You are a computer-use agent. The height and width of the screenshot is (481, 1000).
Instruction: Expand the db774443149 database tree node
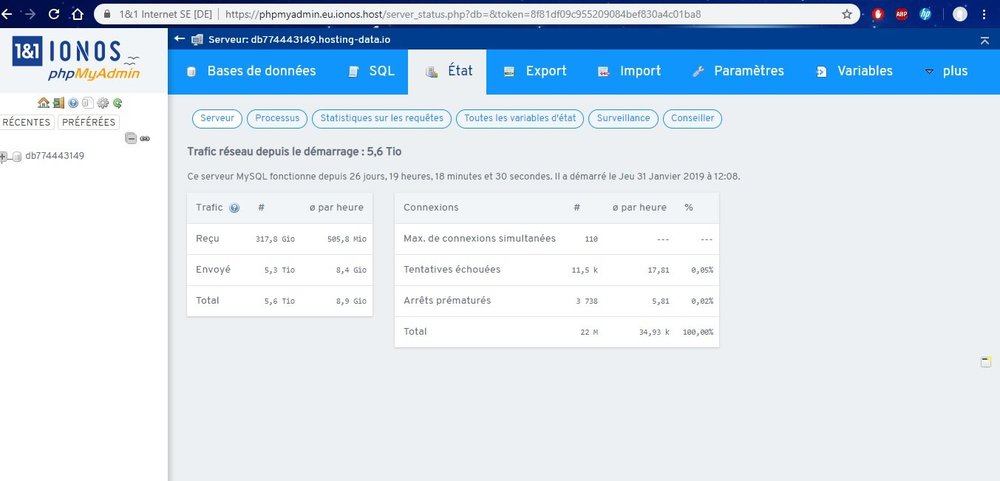(x=3, y=156)
